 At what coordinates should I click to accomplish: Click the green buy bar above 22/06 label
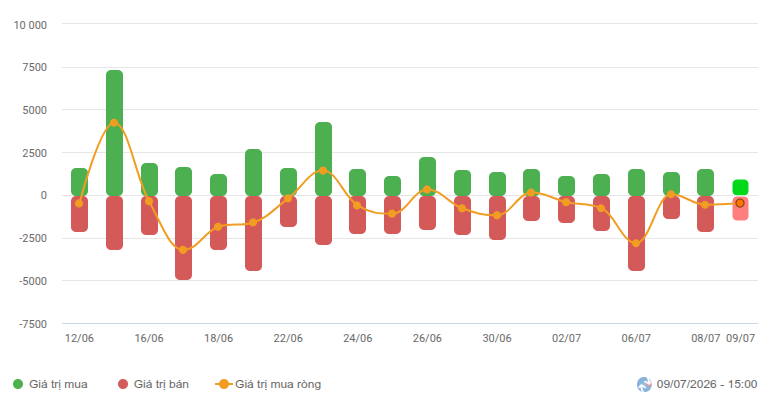click(x=288, y=182)
